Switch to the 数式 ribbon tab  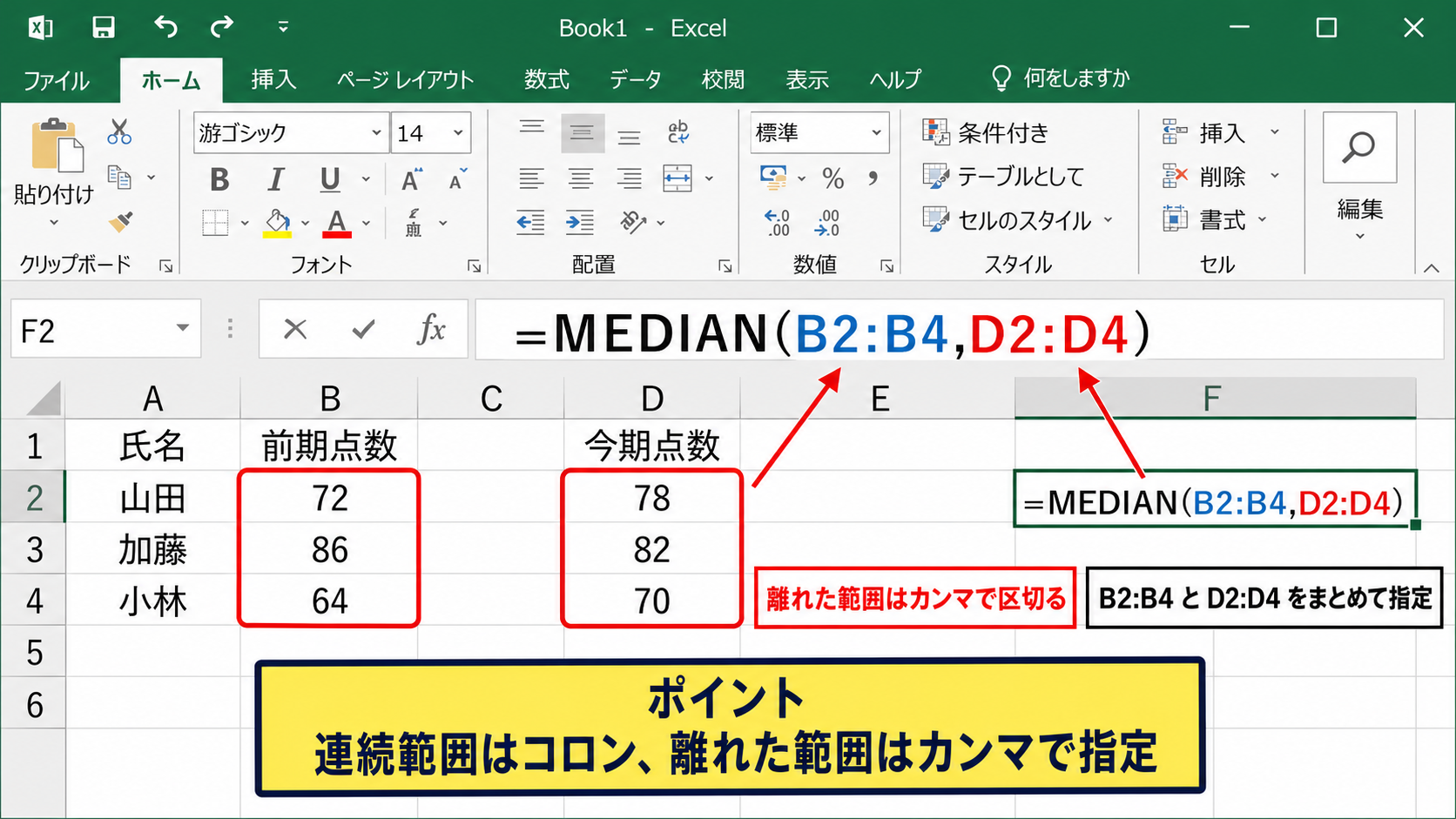click(546, 79)
